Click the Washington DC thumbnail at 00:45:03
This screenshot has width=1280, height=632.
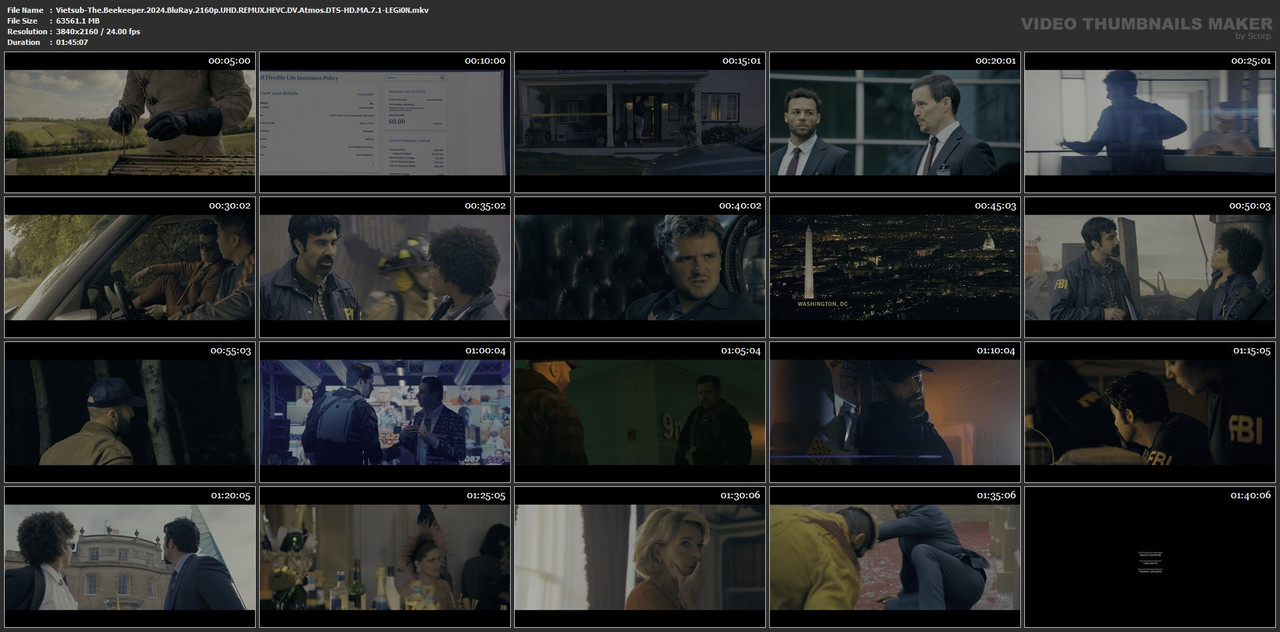pyautogui.click(x=895, y=267)
